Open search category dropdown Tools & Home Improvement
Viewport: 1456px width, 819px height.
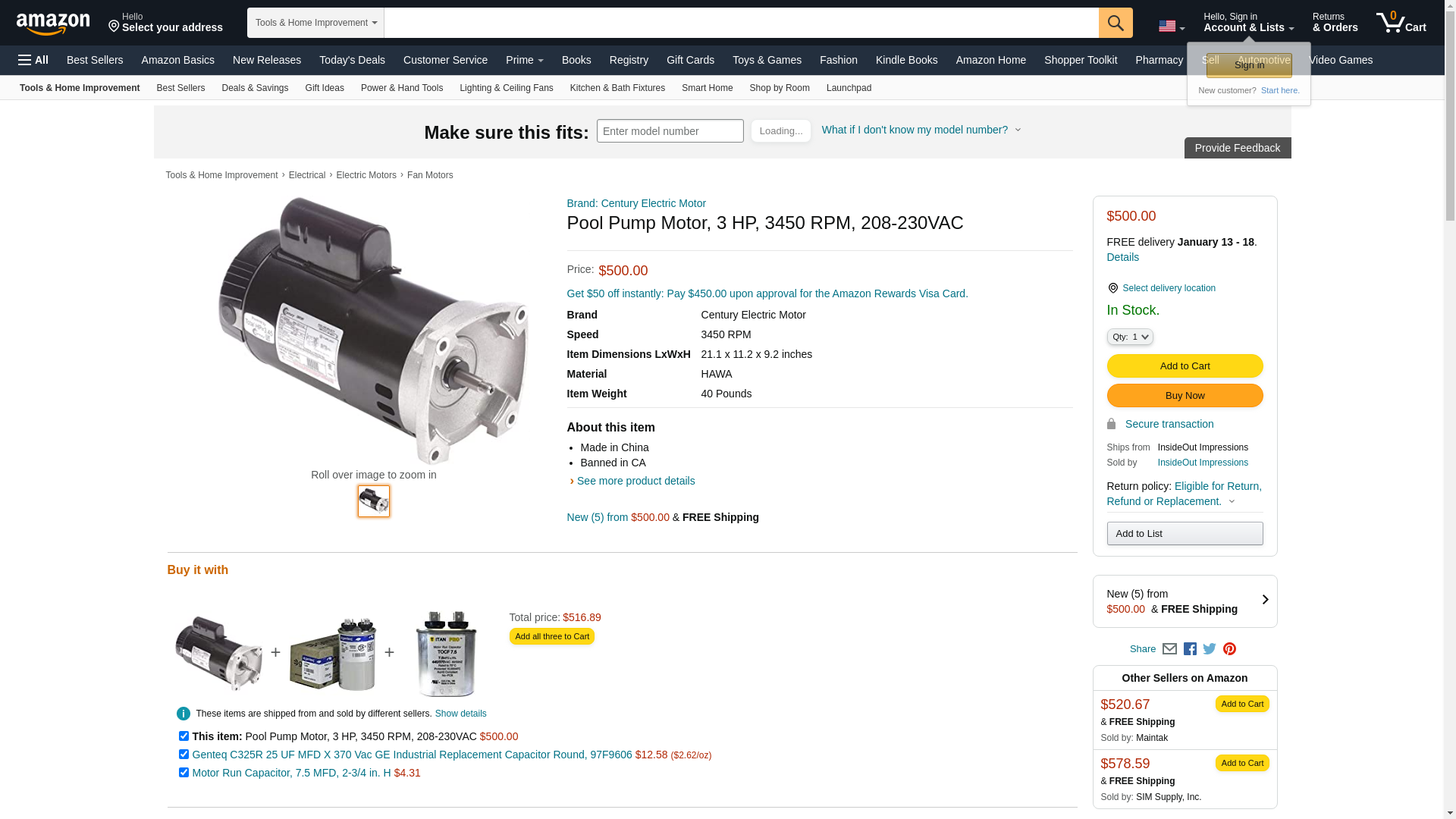pos(315,23)
